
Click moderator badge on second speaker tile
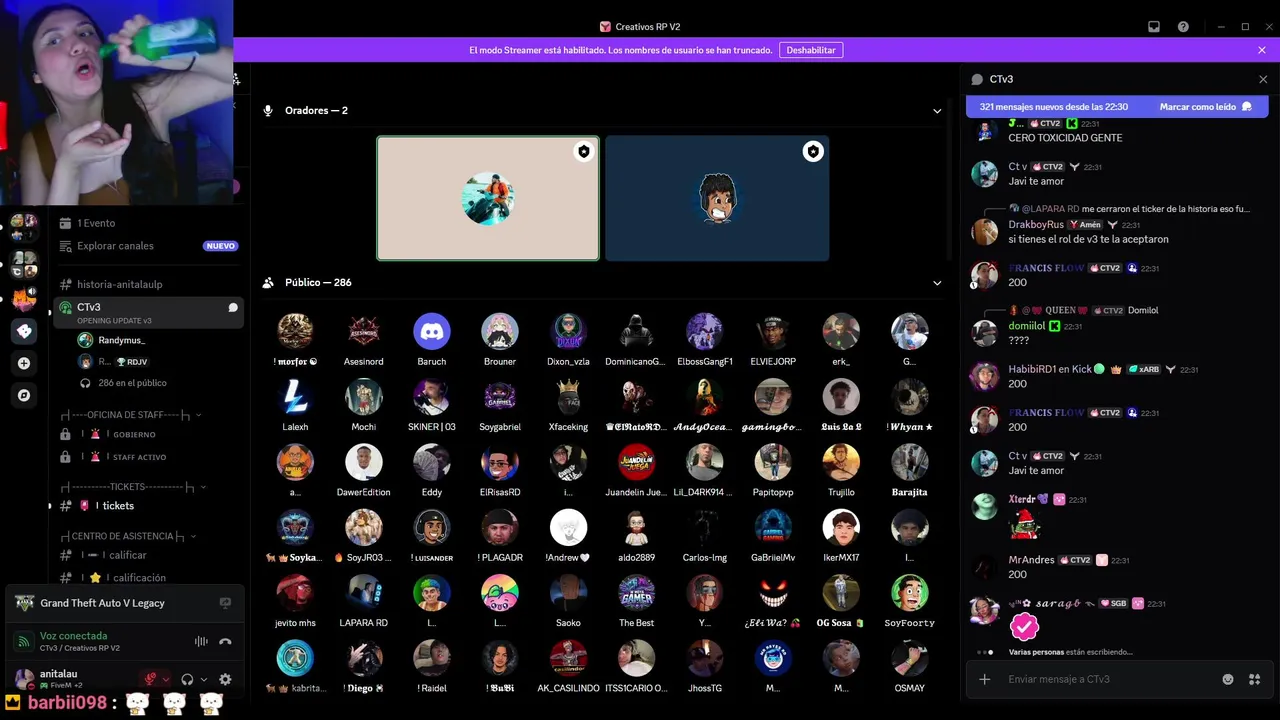point(813,152)
